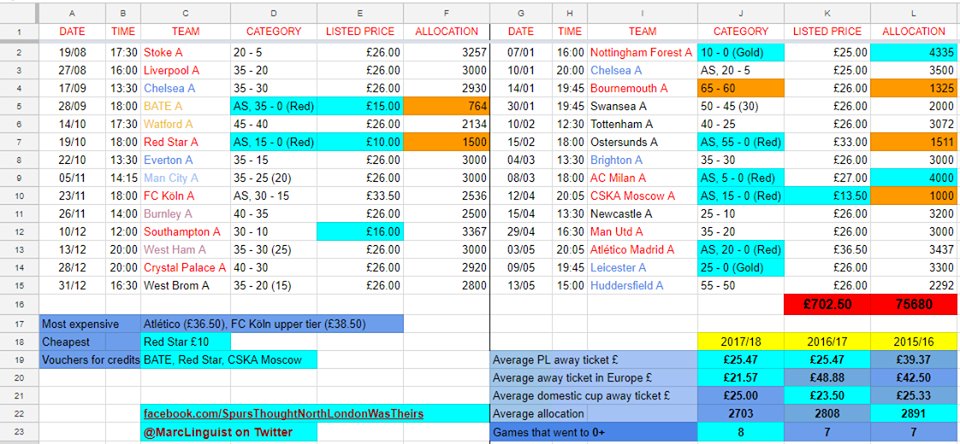Screen dimensions: 960x444
Task: Select row 16 header number
Action: (x=19, y=304)
